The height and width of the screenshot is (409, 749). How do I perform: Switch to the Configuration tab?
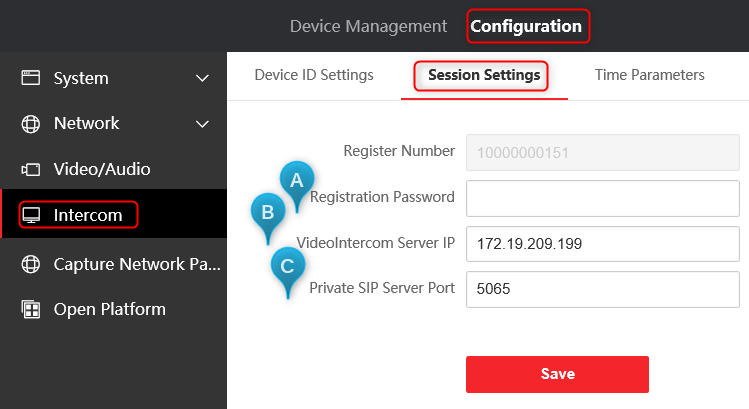click(x=526, y=26)
